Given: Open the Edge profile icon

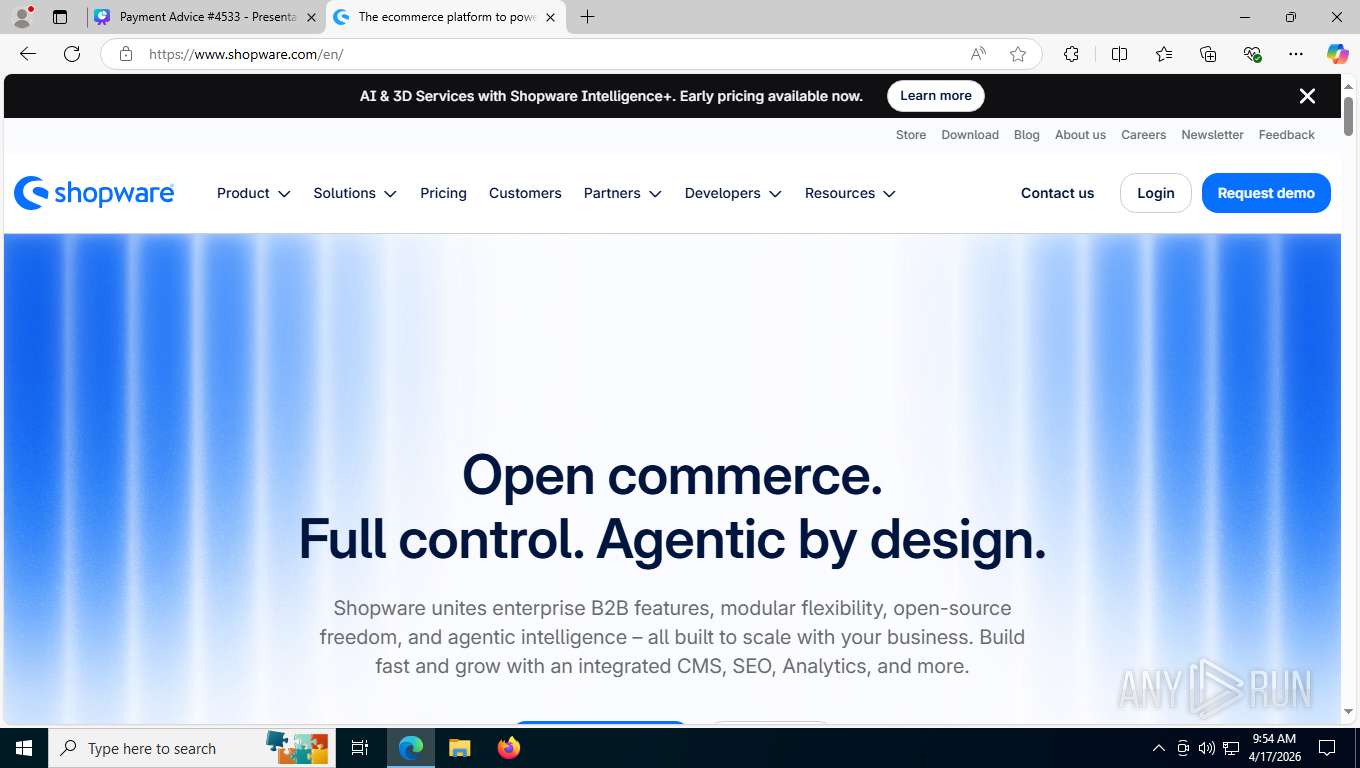Looking at the screenshot, I should (x=22, y=17).
